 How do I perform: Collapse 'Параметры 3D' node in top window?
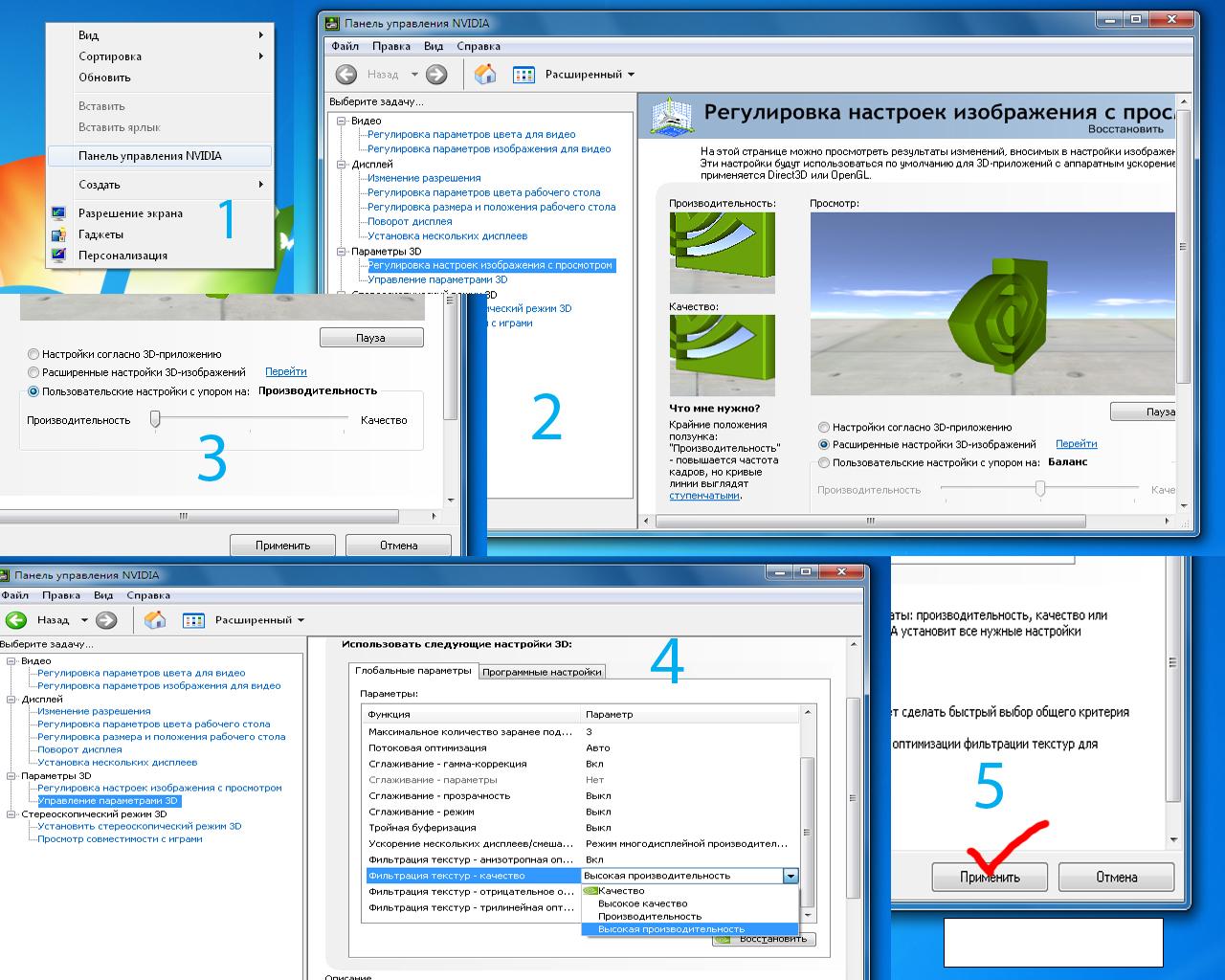pos(341,252)
